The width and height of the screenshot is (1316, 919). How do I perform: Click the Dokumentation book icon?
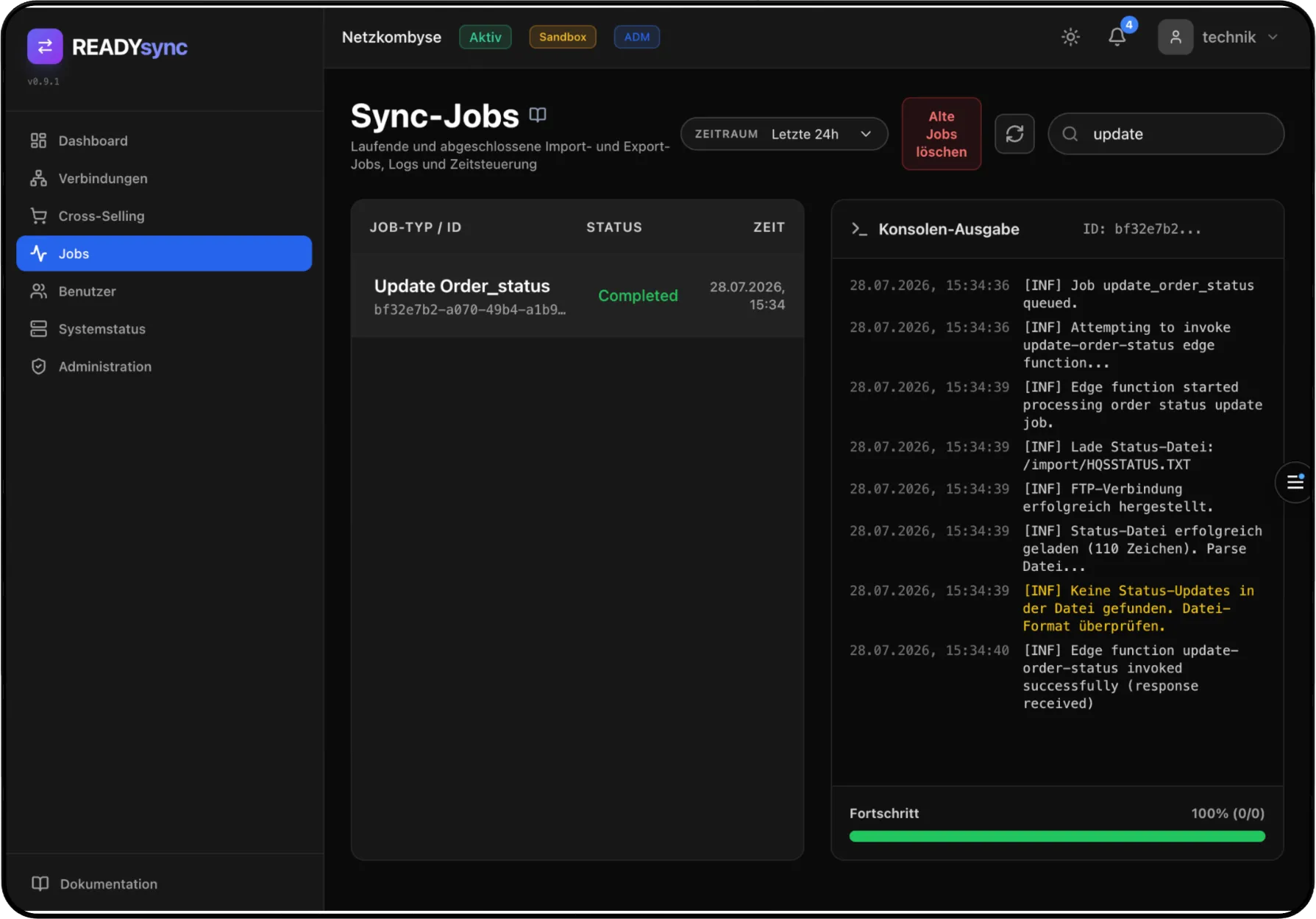[40, 884]
